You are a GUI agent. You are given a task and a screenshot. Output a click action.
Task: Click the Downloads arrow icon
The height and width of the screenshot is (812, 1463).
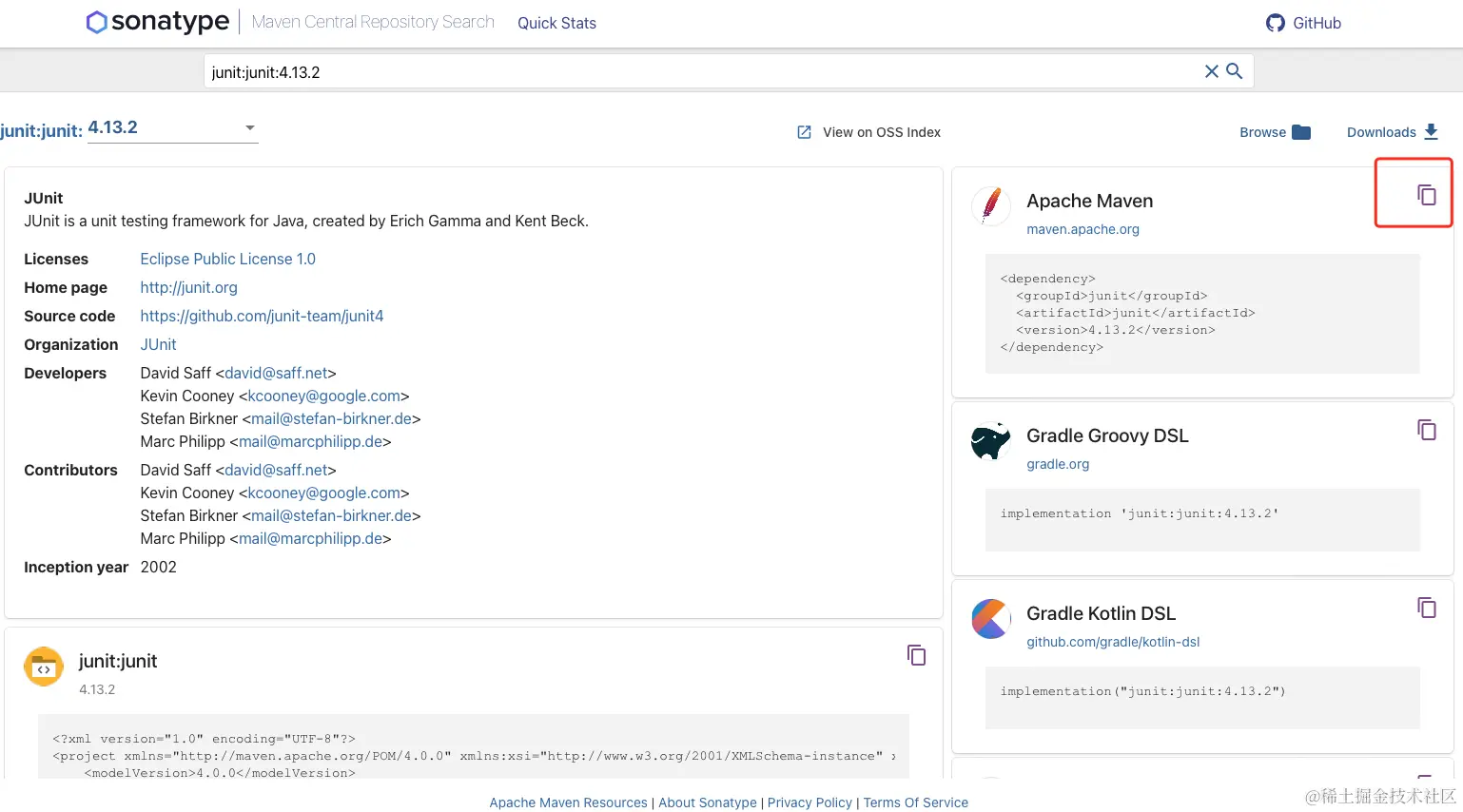[x=1431, y=132]
